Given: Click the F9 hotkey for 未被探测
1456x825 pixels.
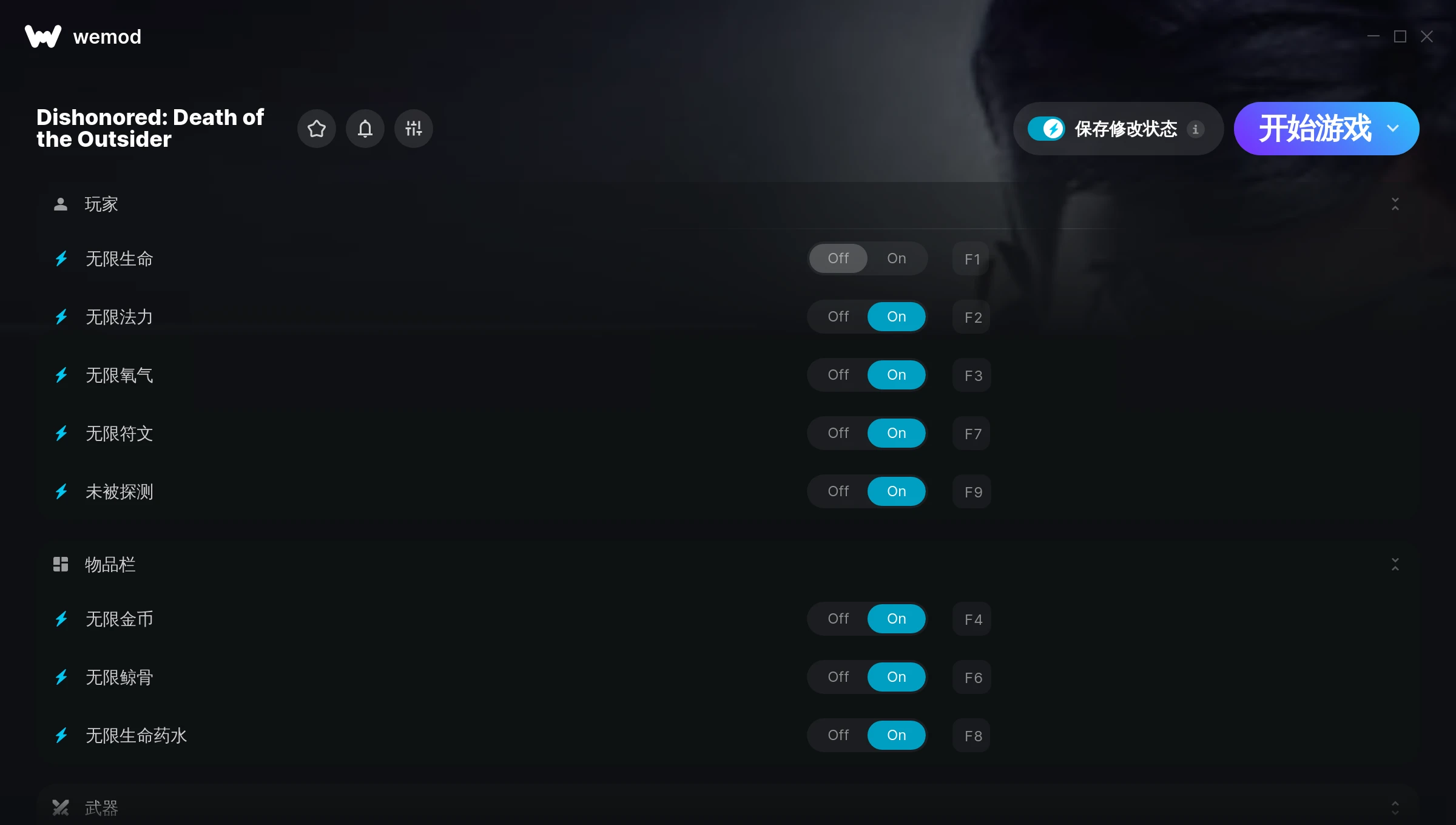Looking at the screenshot, I should coord(972,491).
